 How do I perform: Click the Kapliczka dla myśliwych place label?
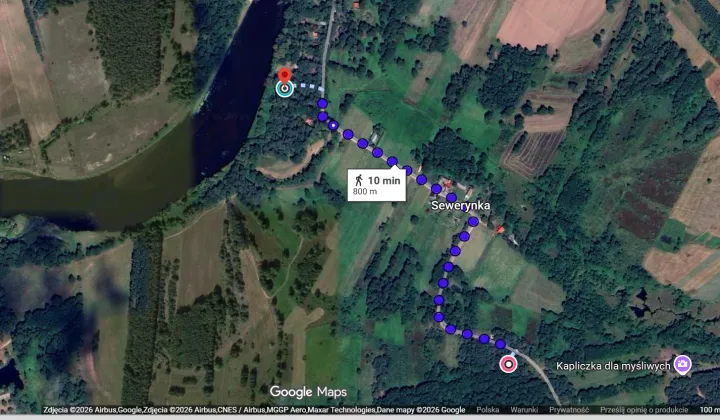click(x=613, y=366)
